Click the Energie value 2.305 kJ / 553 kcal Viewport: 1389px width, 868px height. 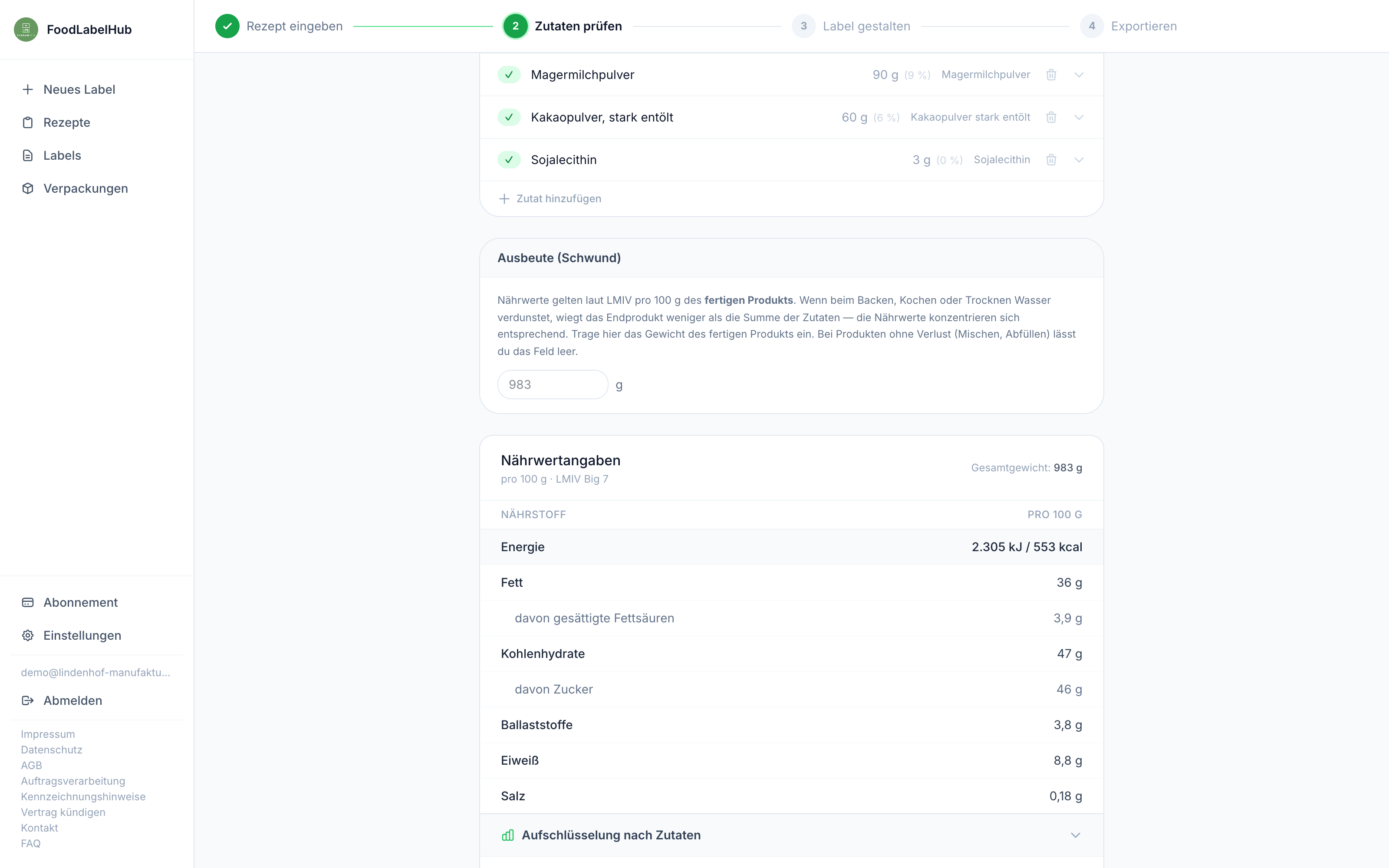click(1026, 547)
